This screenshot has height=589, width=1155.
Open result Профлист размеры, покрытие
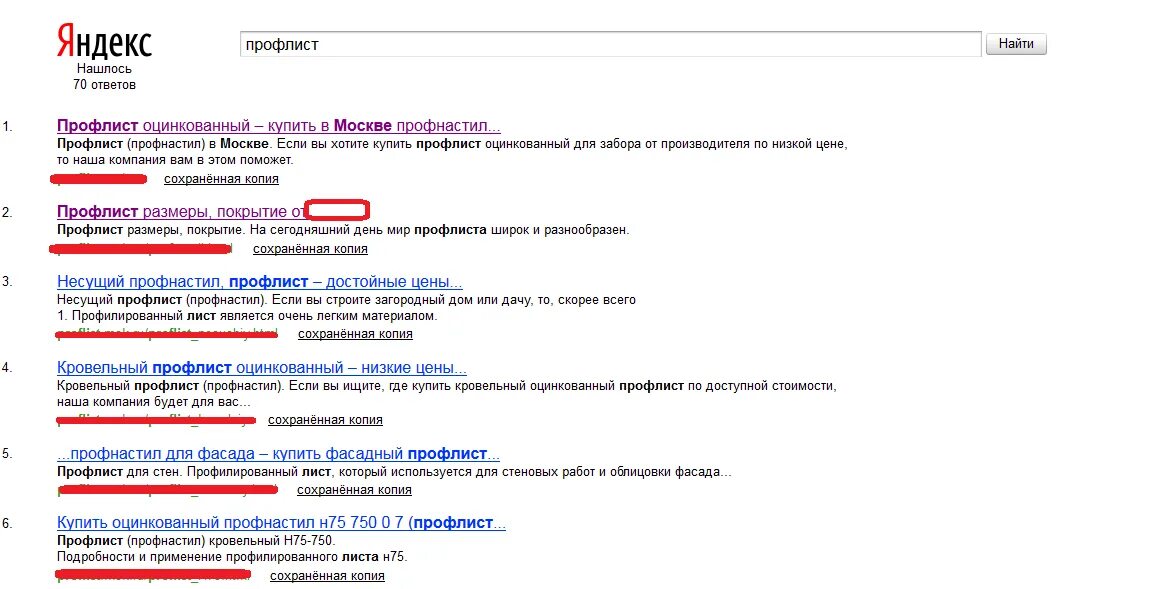181,211
